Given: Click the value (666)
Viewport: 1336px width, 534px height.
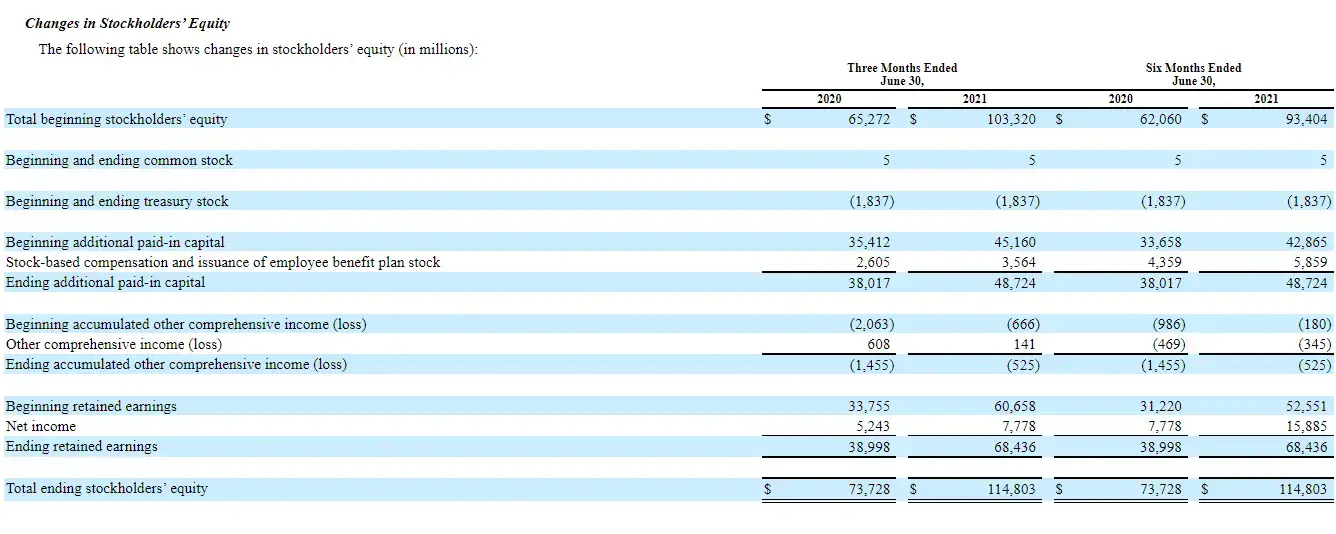Looking at the screenshot, I should tap(1022, 324).
